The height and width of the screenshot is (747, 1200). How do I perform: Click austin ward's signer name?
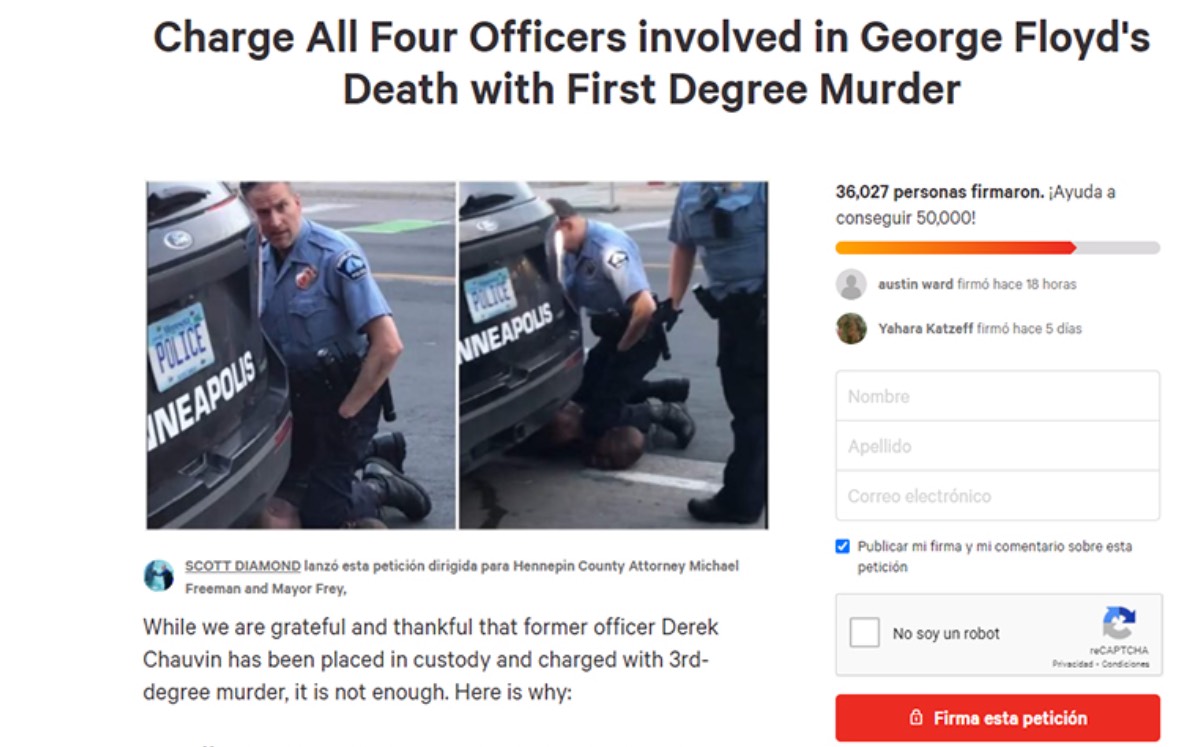click(x=915, y=284)
